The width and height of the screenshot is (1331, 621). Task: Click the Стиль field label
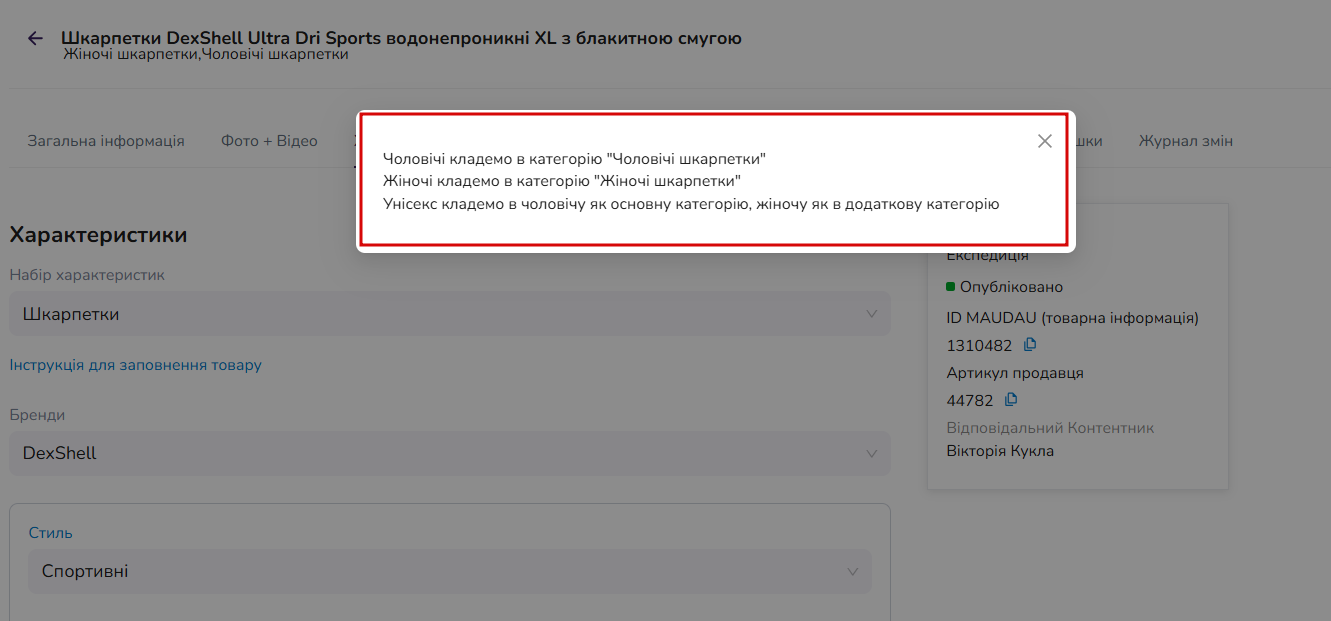tap(50, 533)
